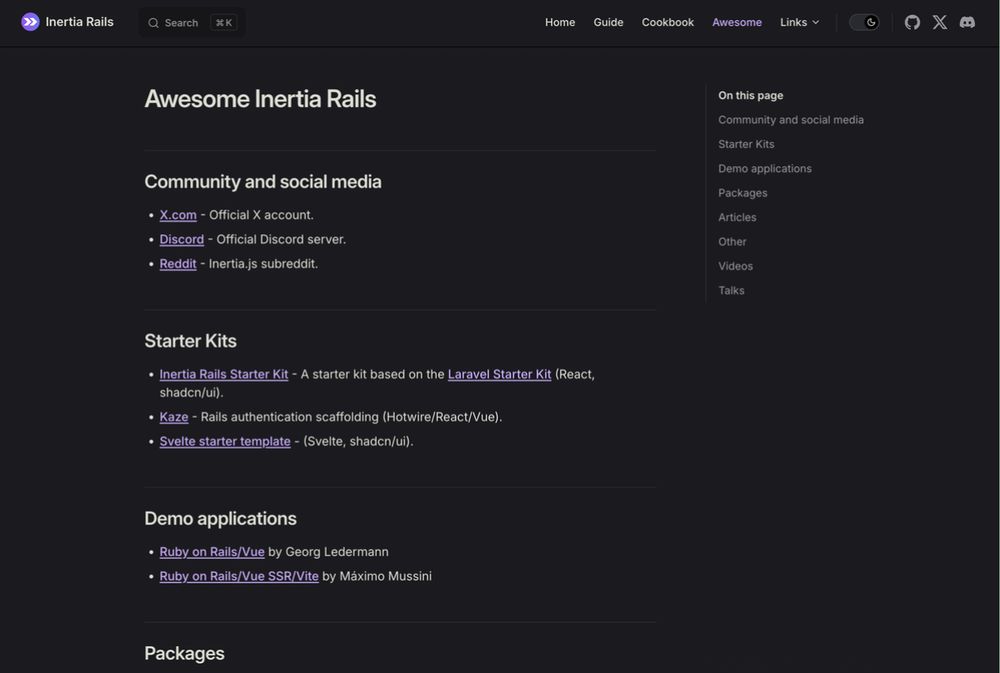The height and width of the screenshot is (673, 1000).
Task: Click the search magnifier icon
Action: pyautogui.click(x=153, y=23)
